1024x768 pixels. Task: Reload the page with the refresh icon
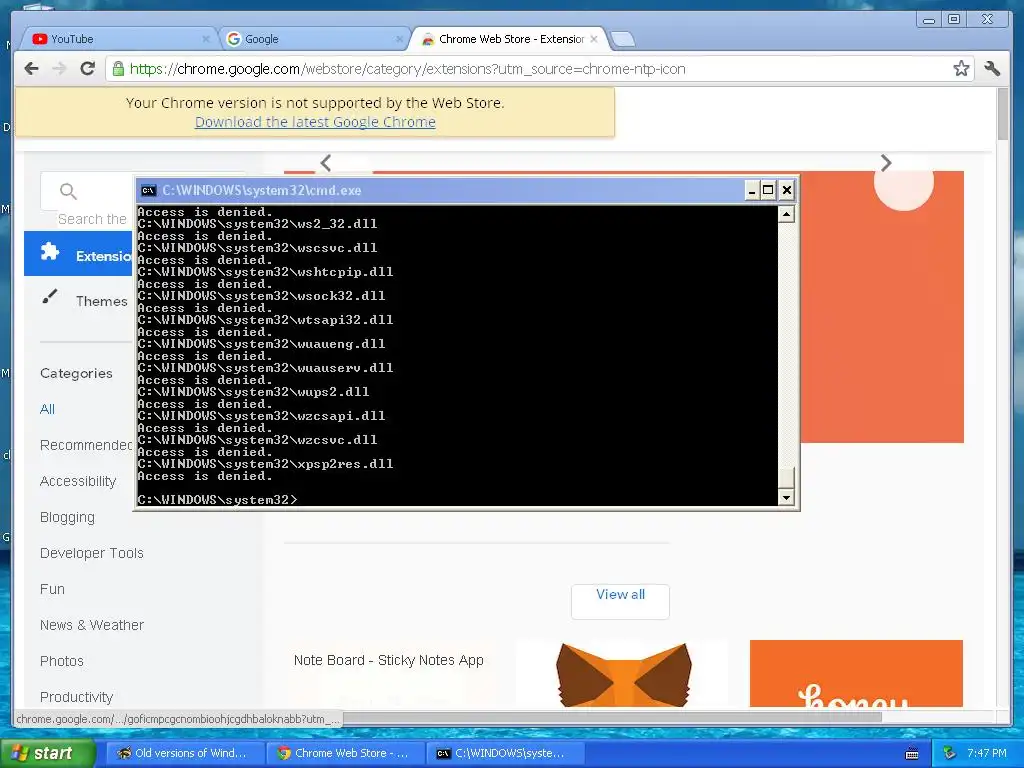coord(88,69)
